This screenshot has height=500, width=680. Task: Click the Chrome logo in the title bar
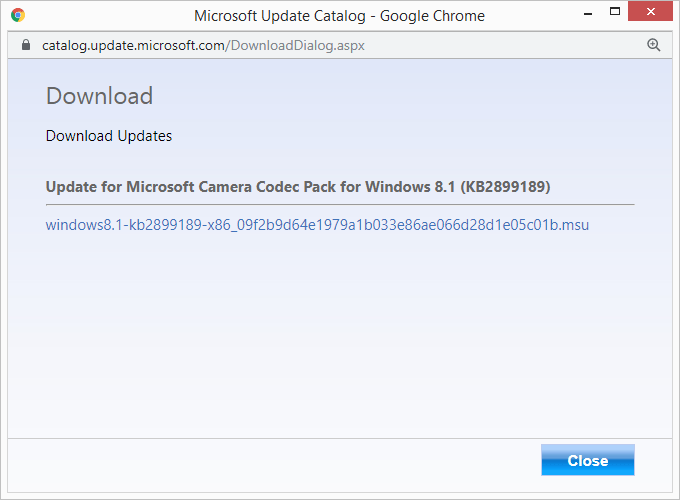click(x=18, y=15)
